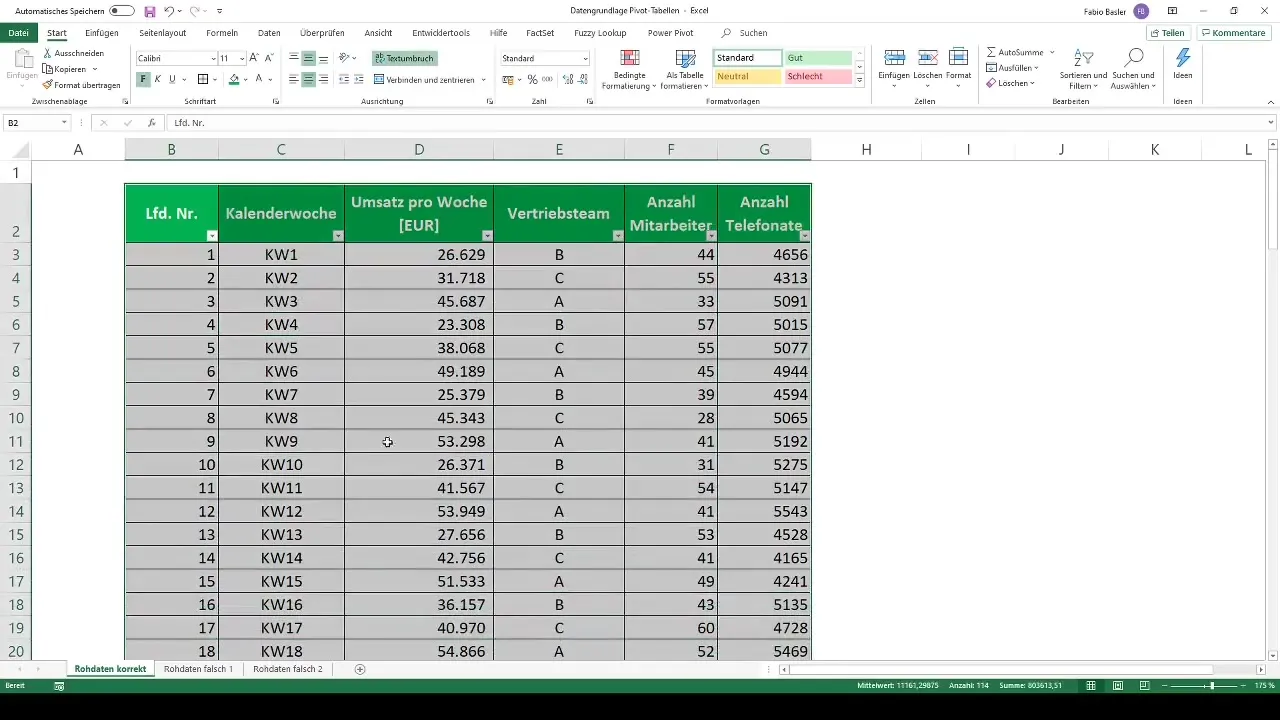Open the borders icon
Image resolution: width=1280 pixels, height=720 pixels.
[203, 79]
